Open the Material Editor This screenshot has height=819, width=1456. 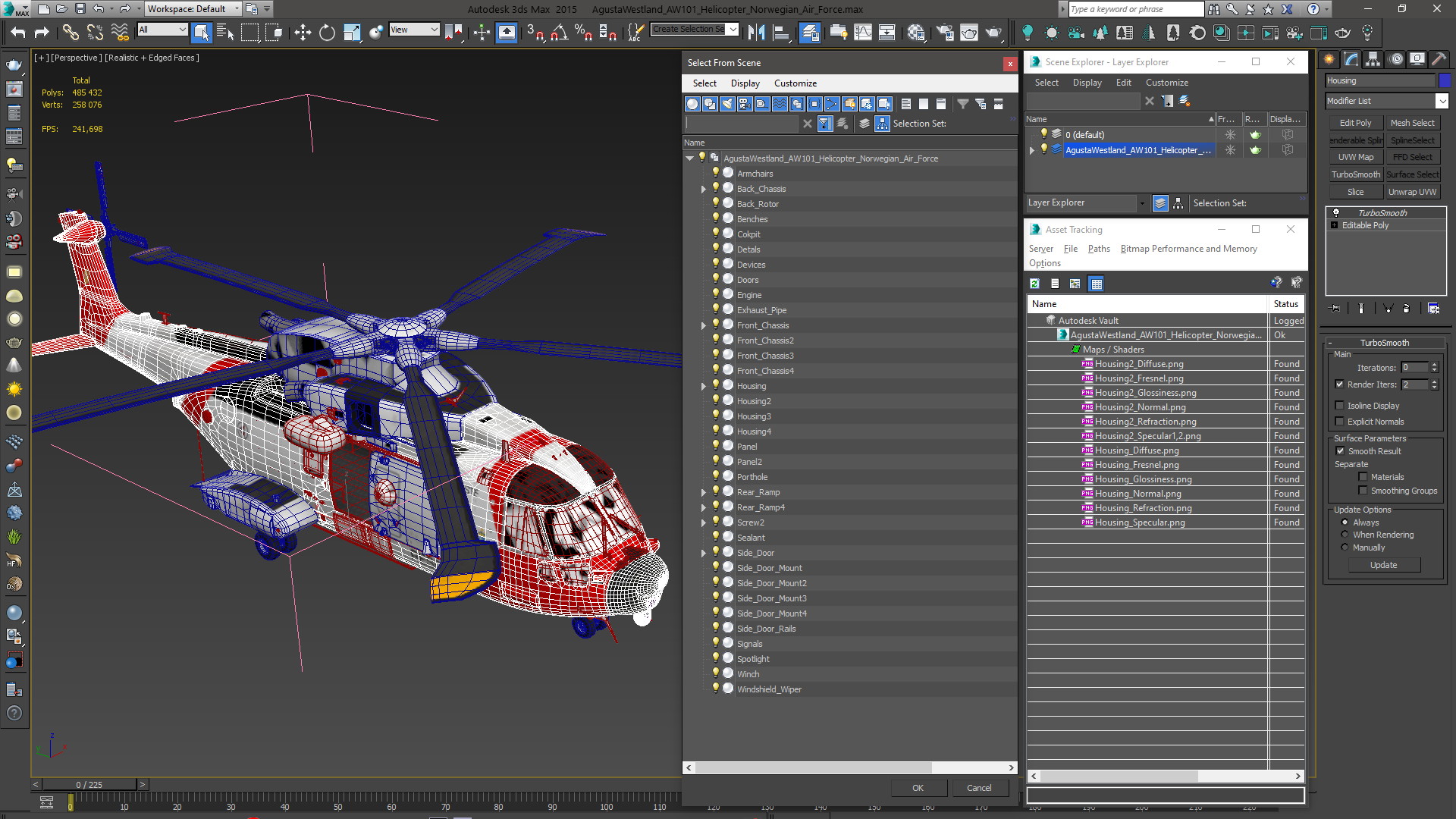916,32
